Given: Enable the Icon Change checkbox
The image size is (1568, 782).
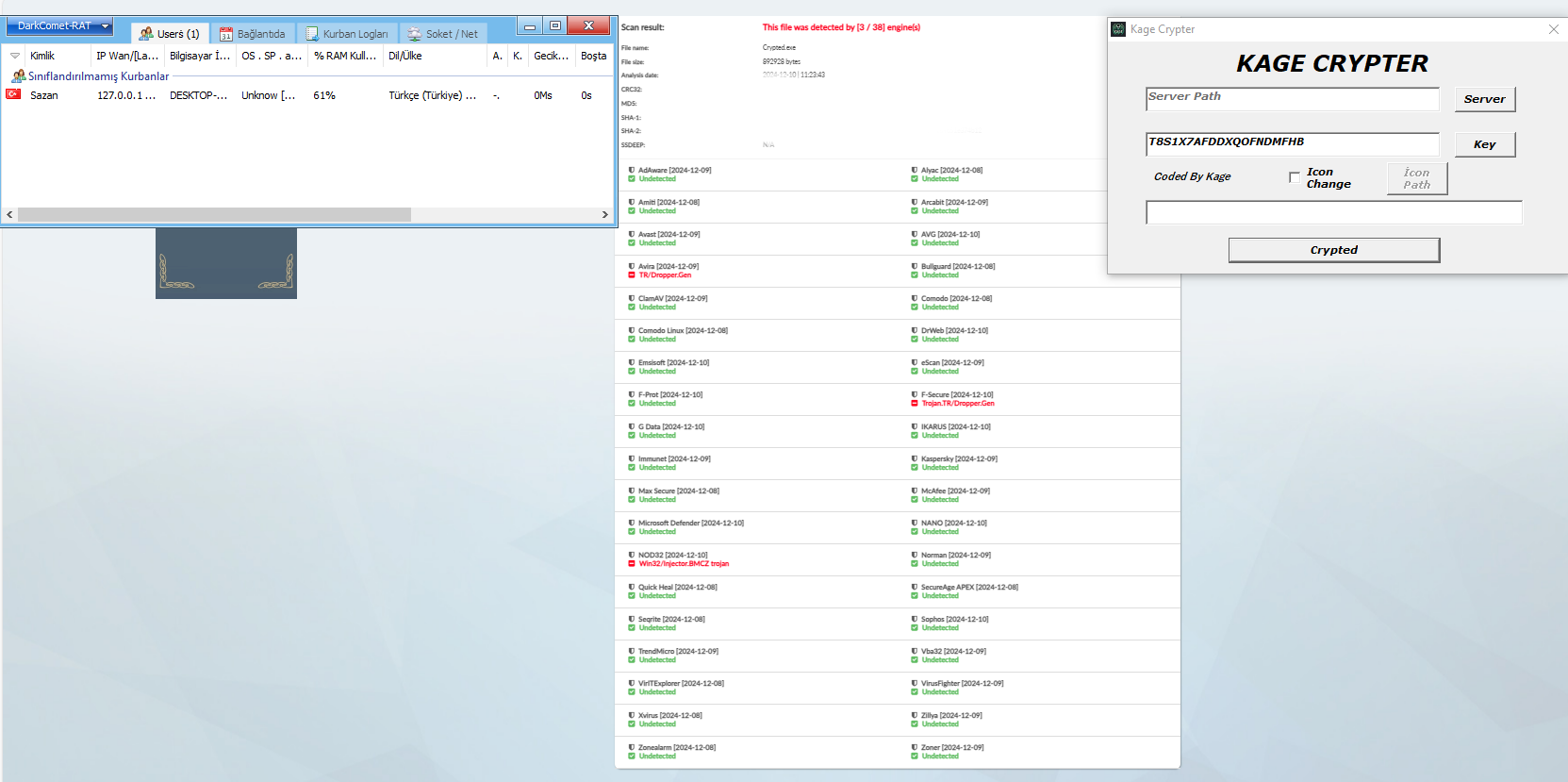Looking at the screenshot, I should click(1295, 177).
